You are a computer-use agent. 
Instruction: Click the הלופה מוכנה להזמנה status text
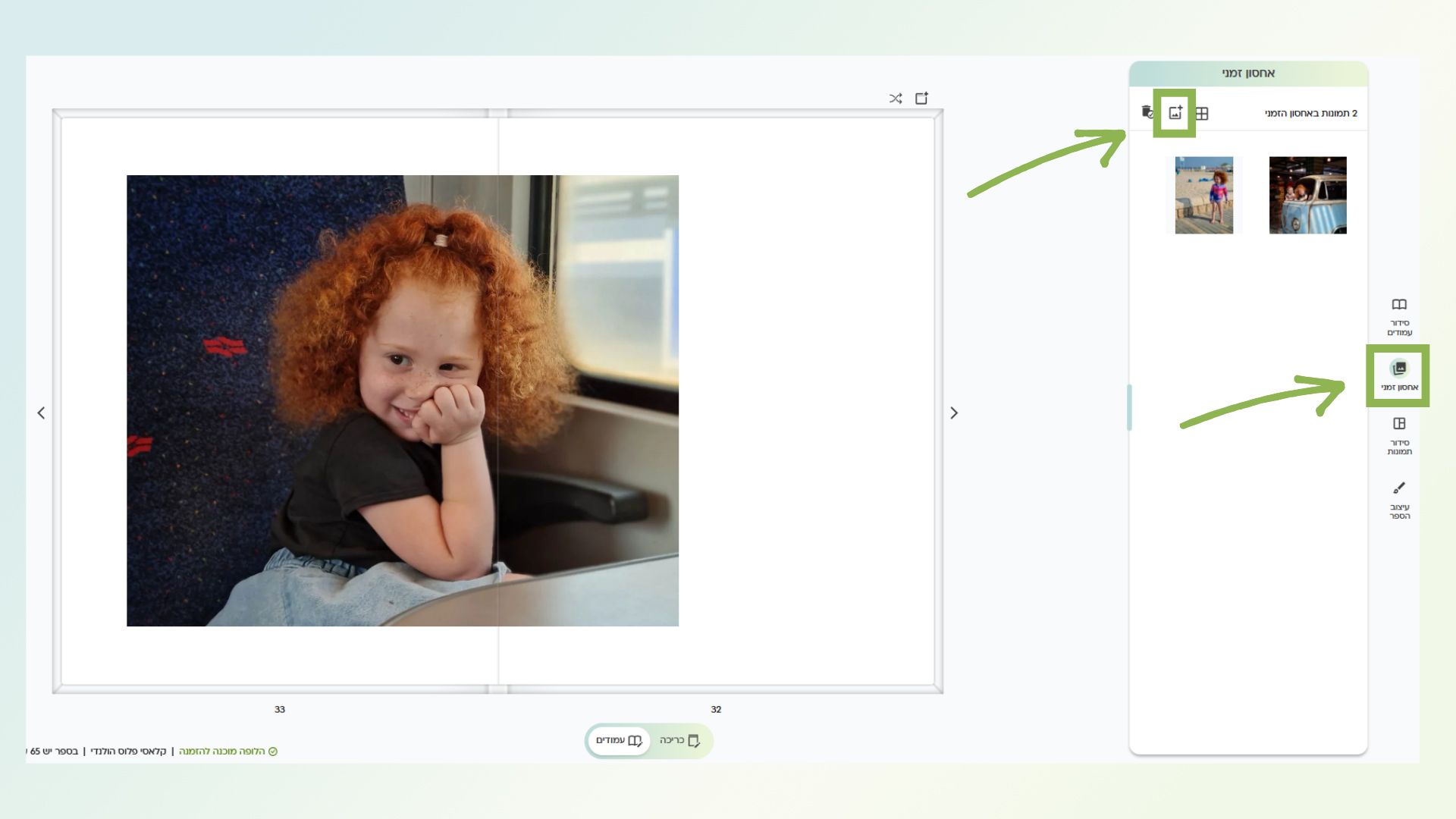click(x=222, y=752)
